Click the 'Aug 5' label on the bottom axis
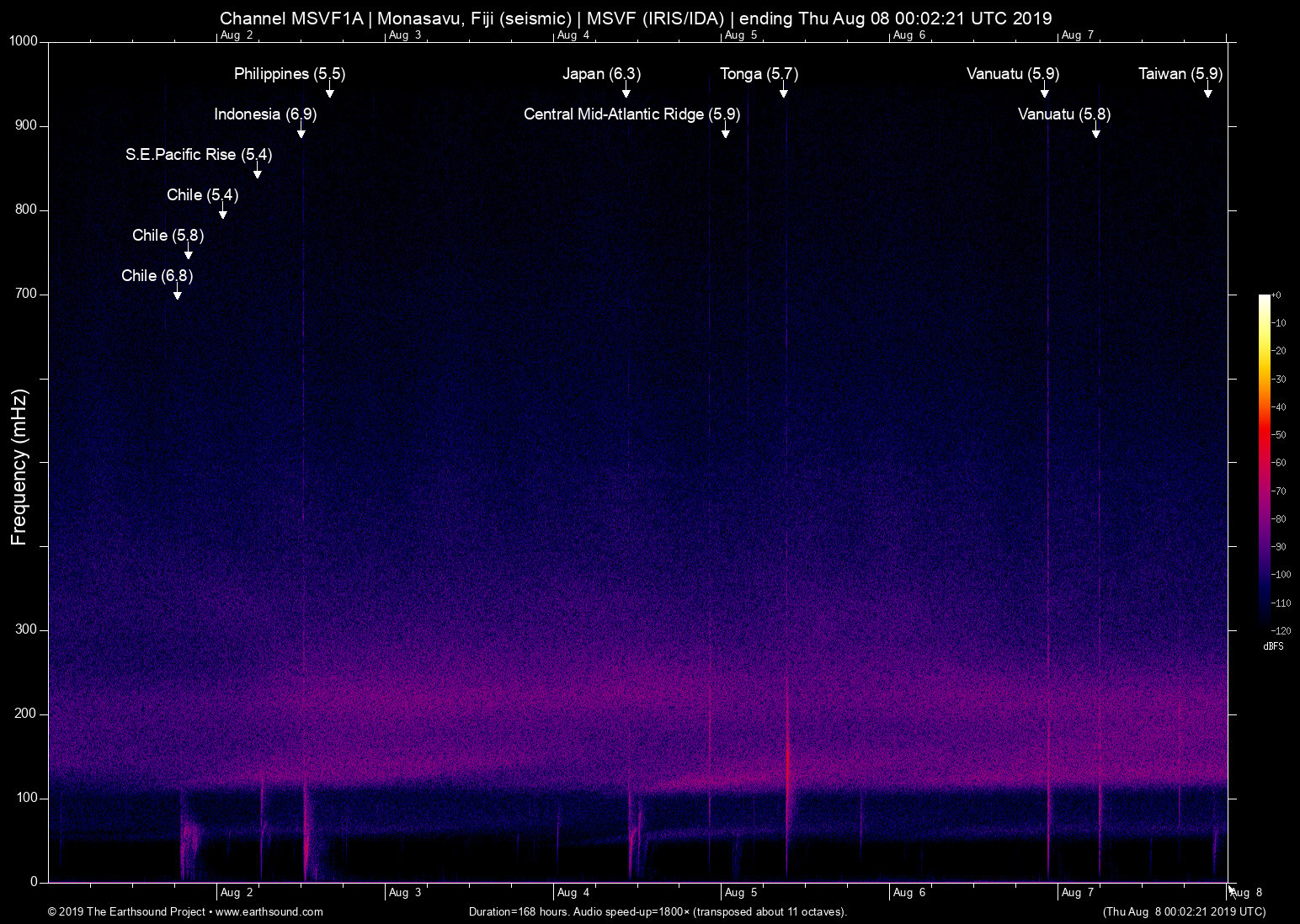This screenshot has height=924, width=1300. [x=741, y=893]
